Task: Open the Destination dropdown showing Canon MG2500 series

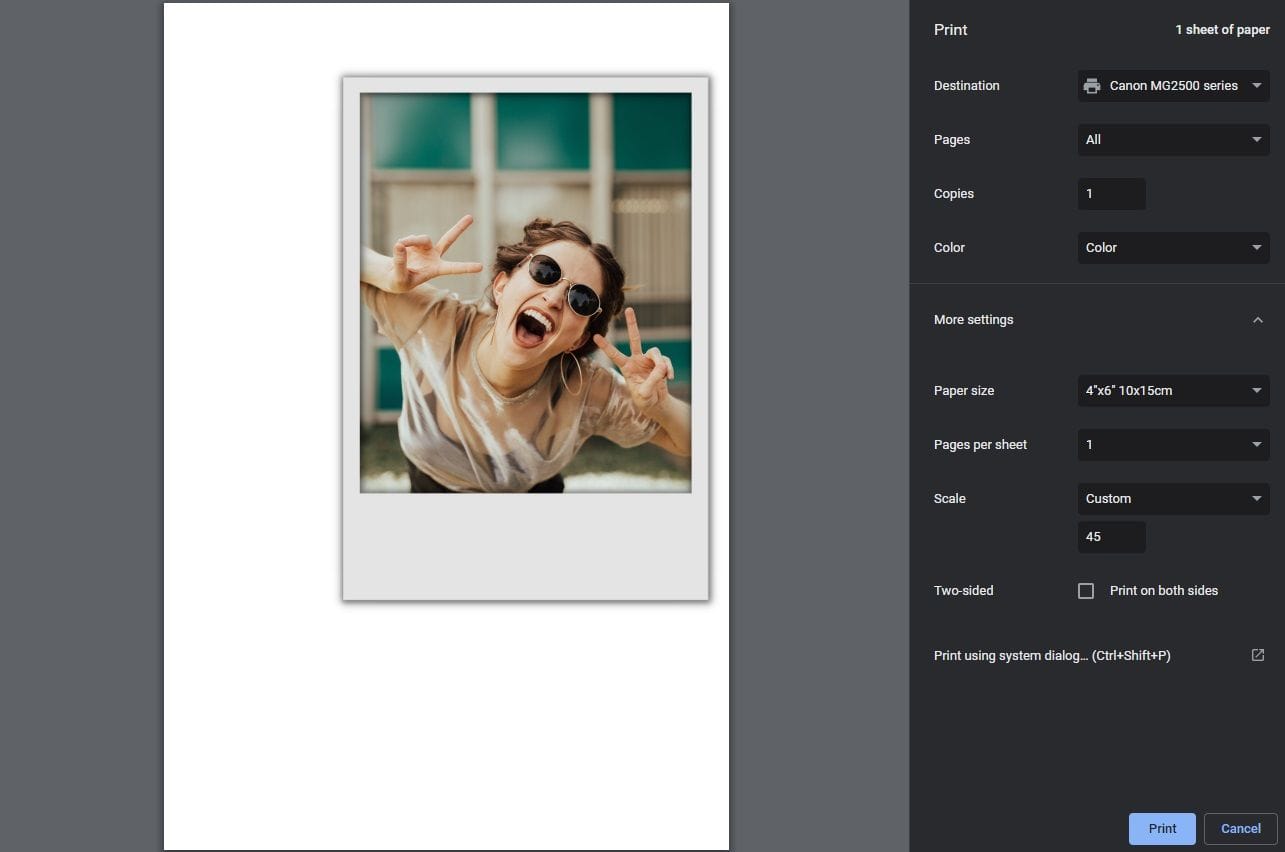Action: (x=1173, y=86)
